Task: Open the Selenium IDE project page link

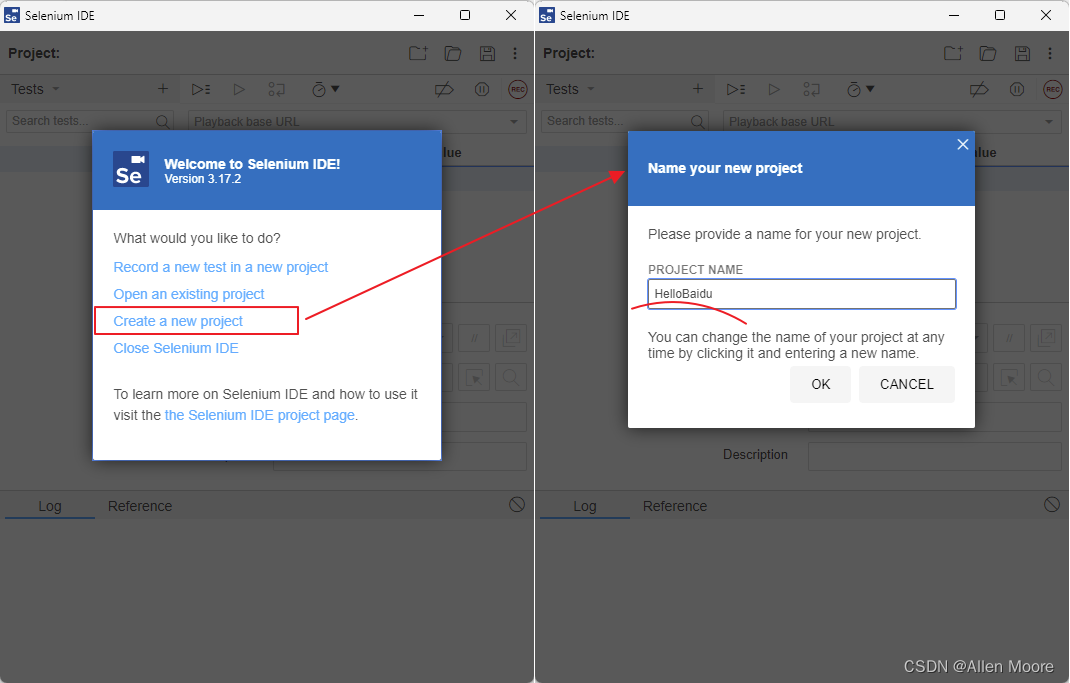Action: tap(259, 416)
